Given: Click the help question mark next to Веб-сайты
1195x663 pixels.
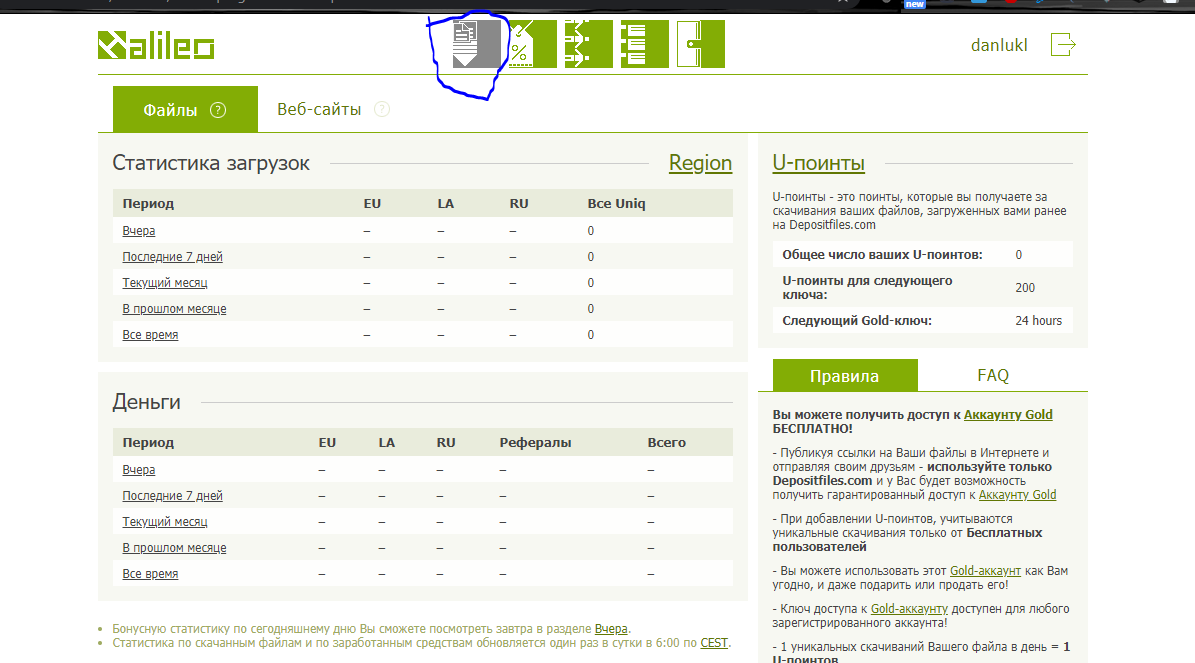Looking at the screenshot, I should (x=382, y=109).
